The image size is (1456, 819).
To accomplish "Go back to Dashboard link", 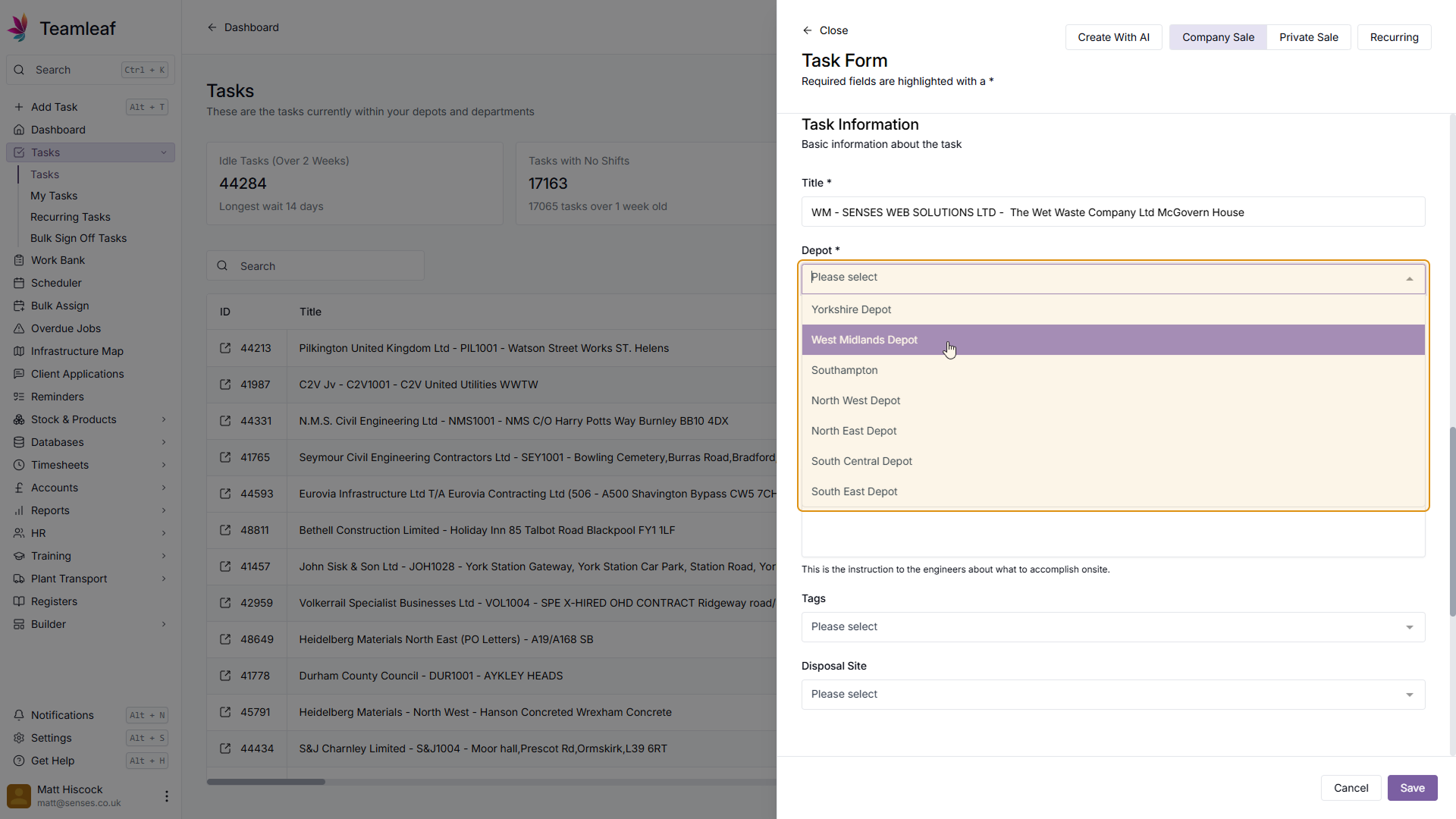I will [243, 27].
